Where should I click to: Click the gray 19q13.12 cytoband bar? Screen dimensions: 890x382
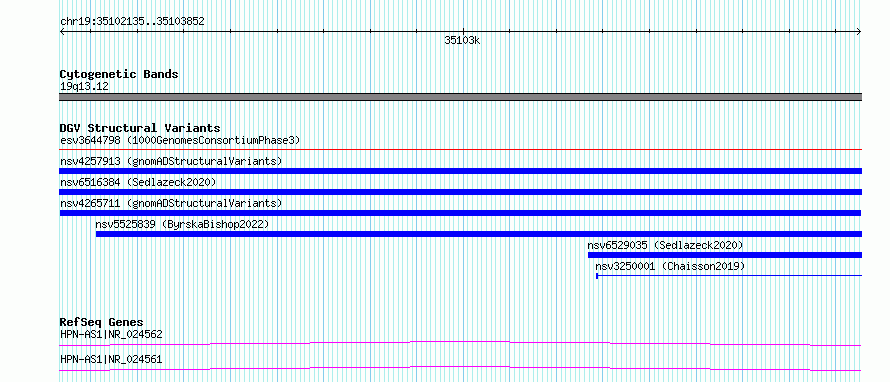tap(460, 97)
